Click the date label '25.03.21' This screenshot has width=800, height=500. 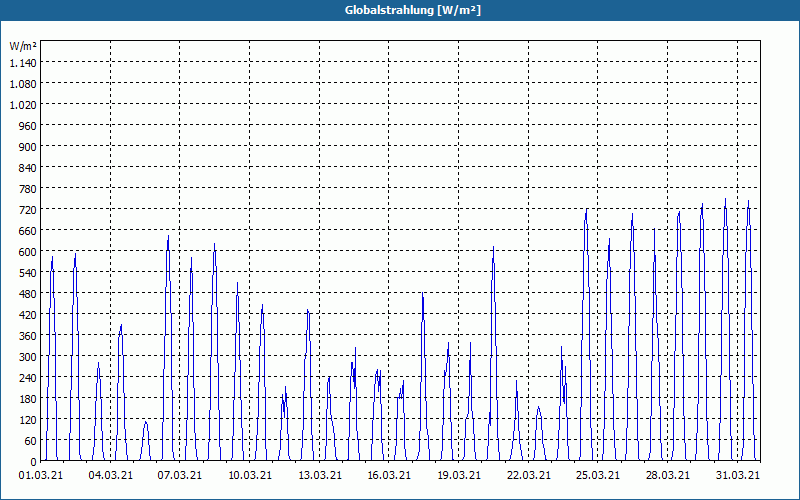(x=598, y=475)
